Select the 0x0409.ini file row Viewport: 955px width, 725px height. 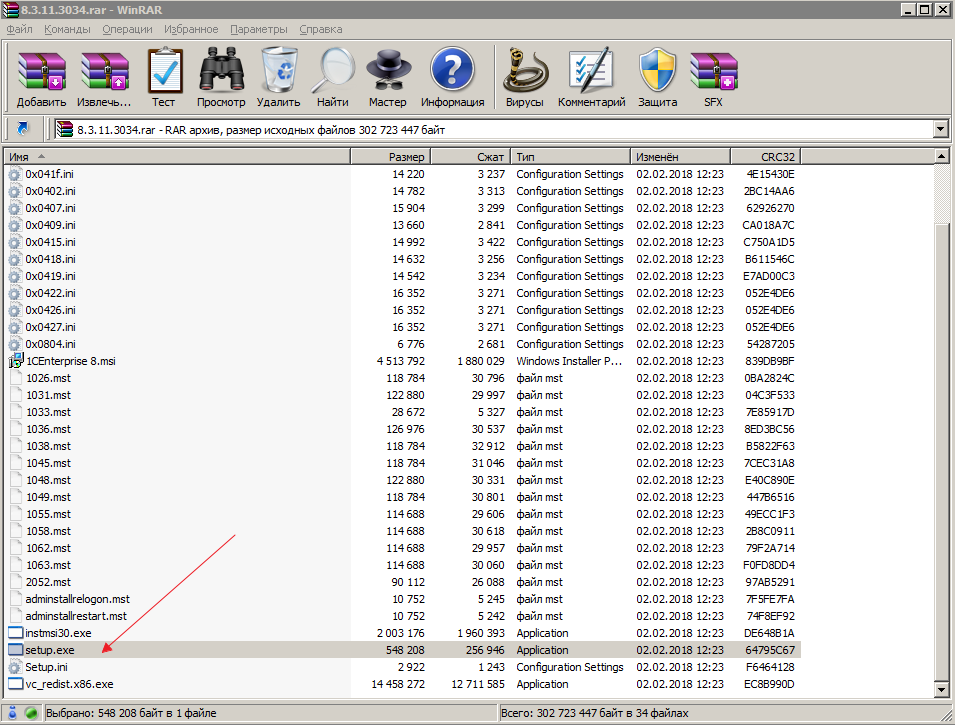pyautogui.click(x=403, y=225)
